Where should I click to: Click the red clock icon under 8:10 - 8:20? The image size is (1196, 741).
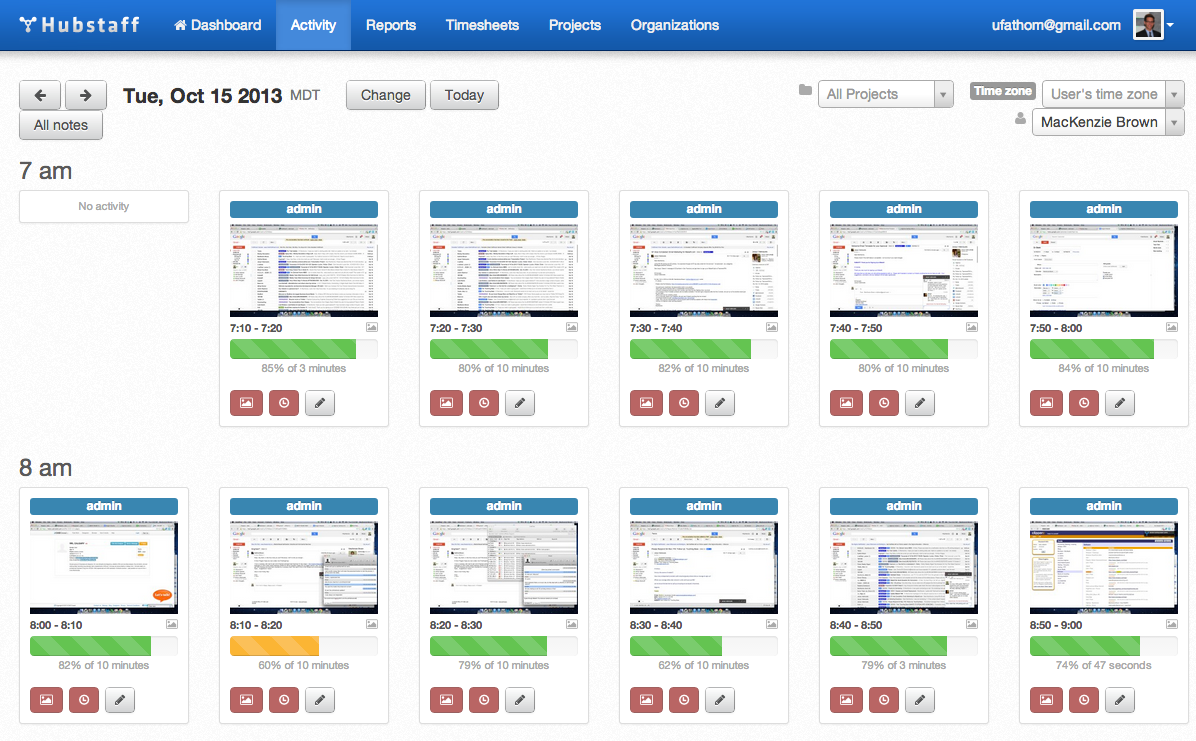coord(284,700)
